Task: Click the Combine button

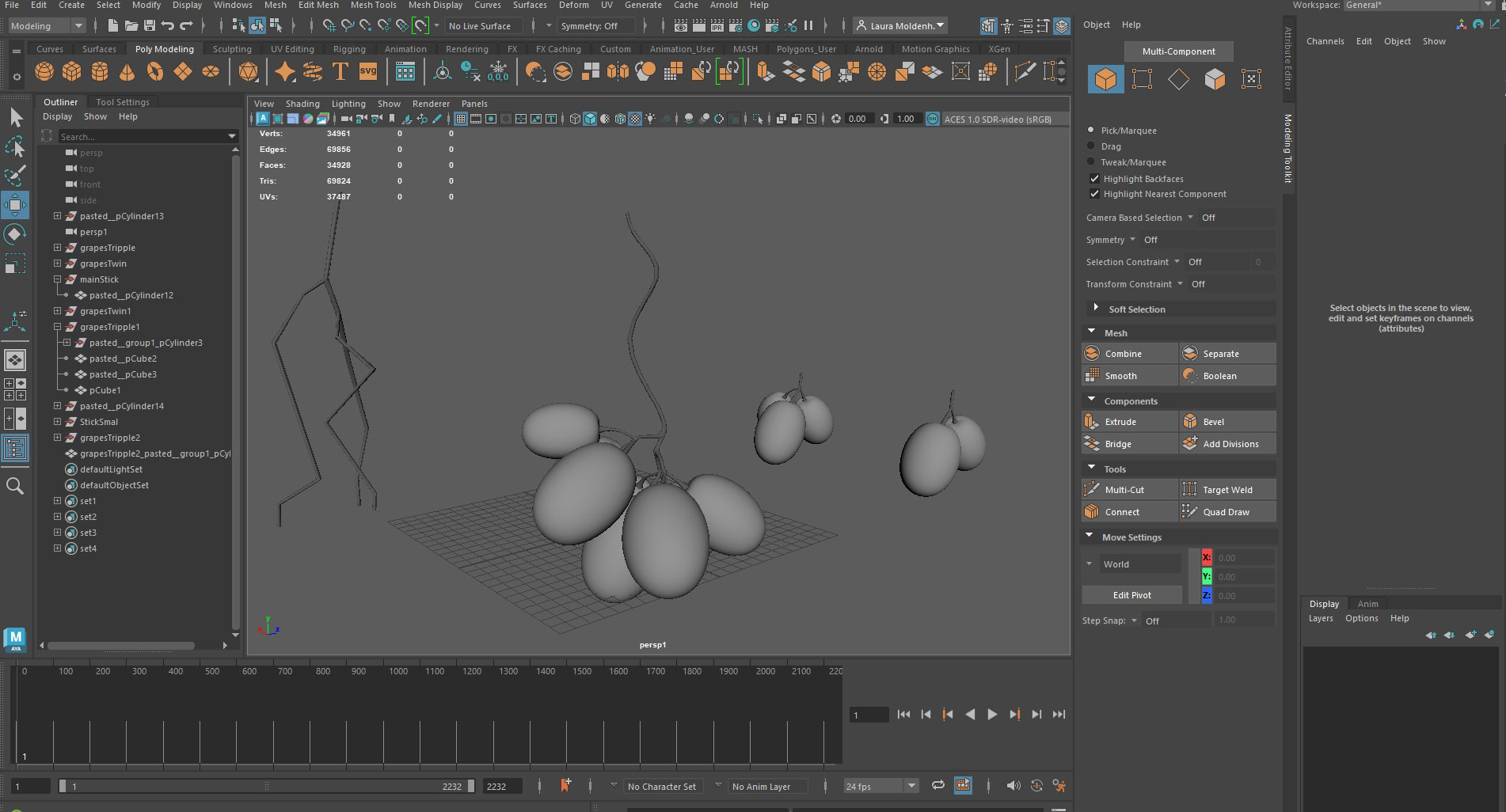Action: [x=1123, y=354]
